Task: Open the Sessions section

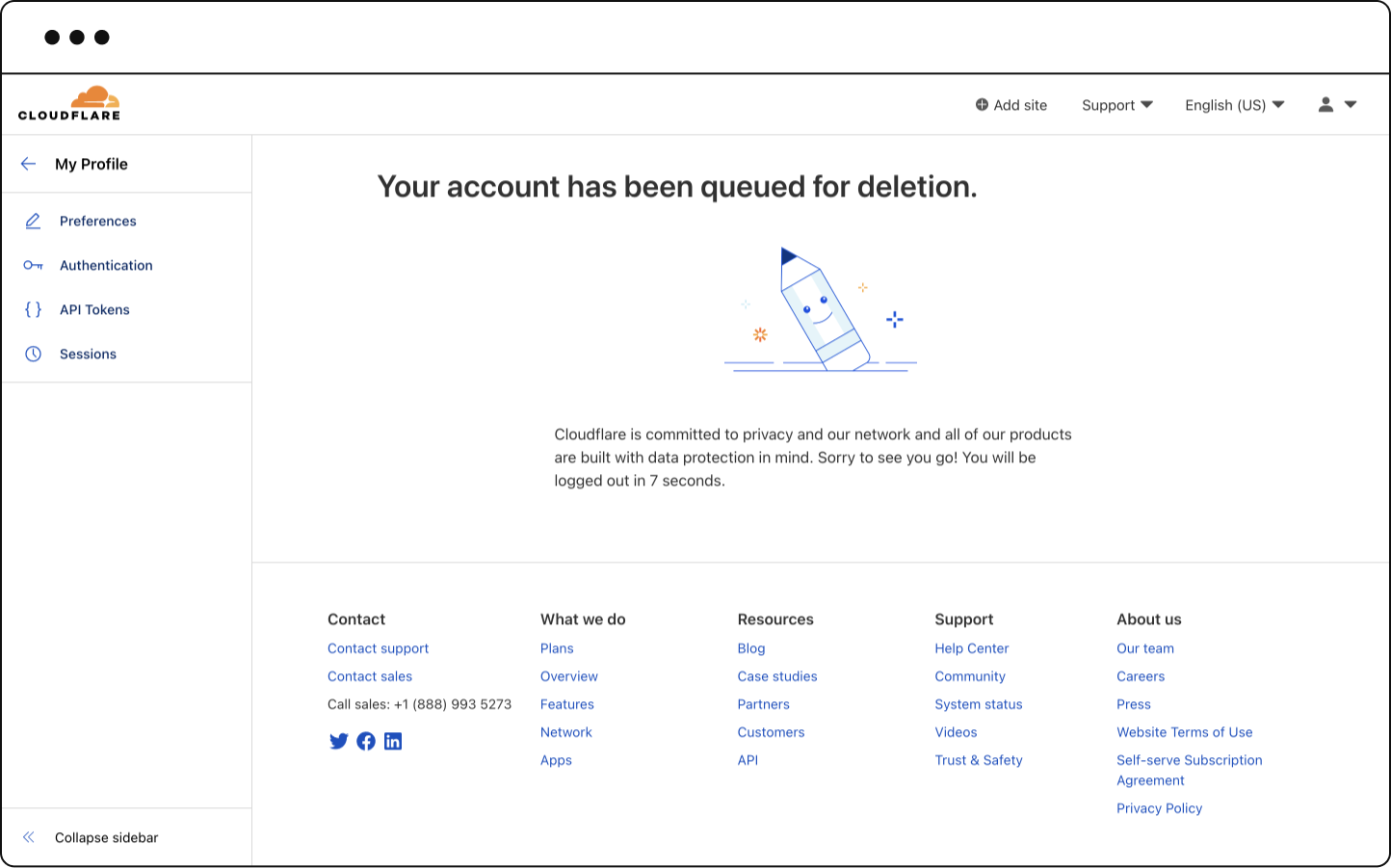Action: click(88, 354)
